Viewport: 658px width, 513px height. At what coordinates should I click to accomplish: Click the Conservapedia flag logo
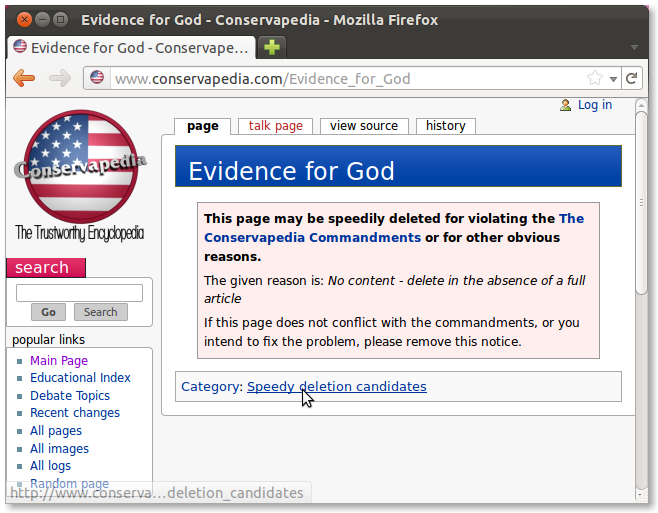point(81,166)
